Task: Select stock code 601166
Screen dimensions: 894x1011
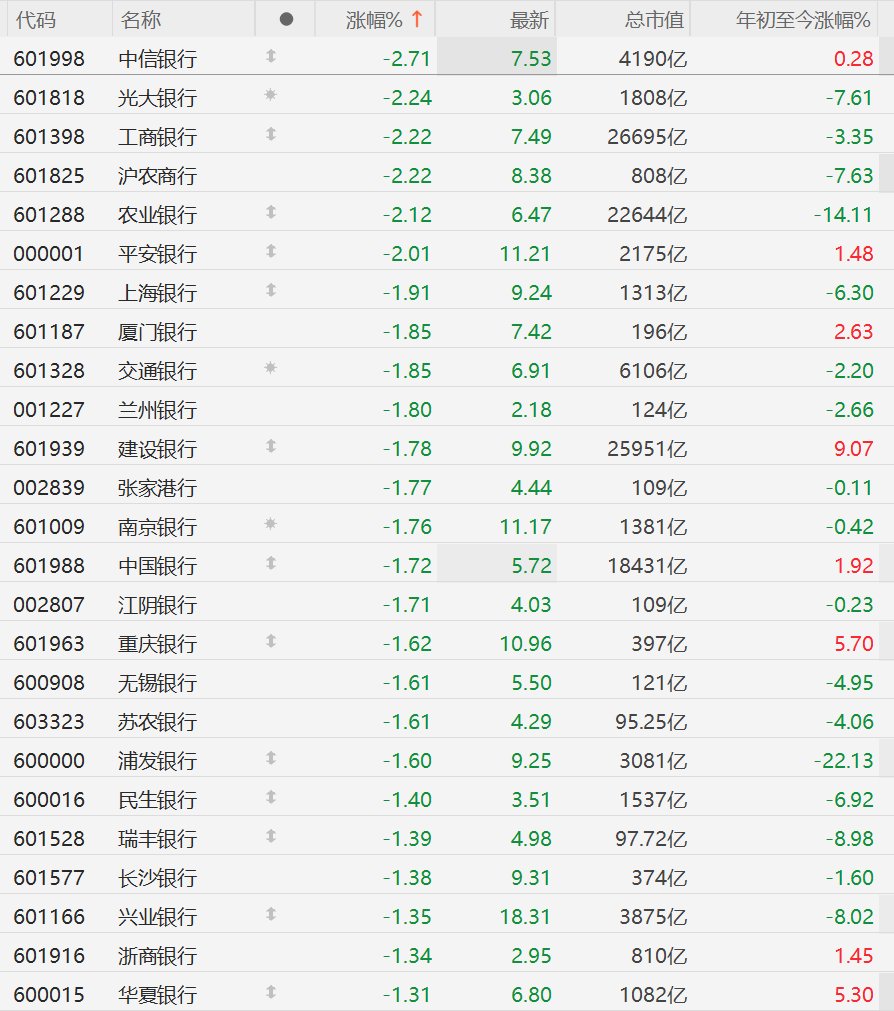Action: [x=49, y=917]
